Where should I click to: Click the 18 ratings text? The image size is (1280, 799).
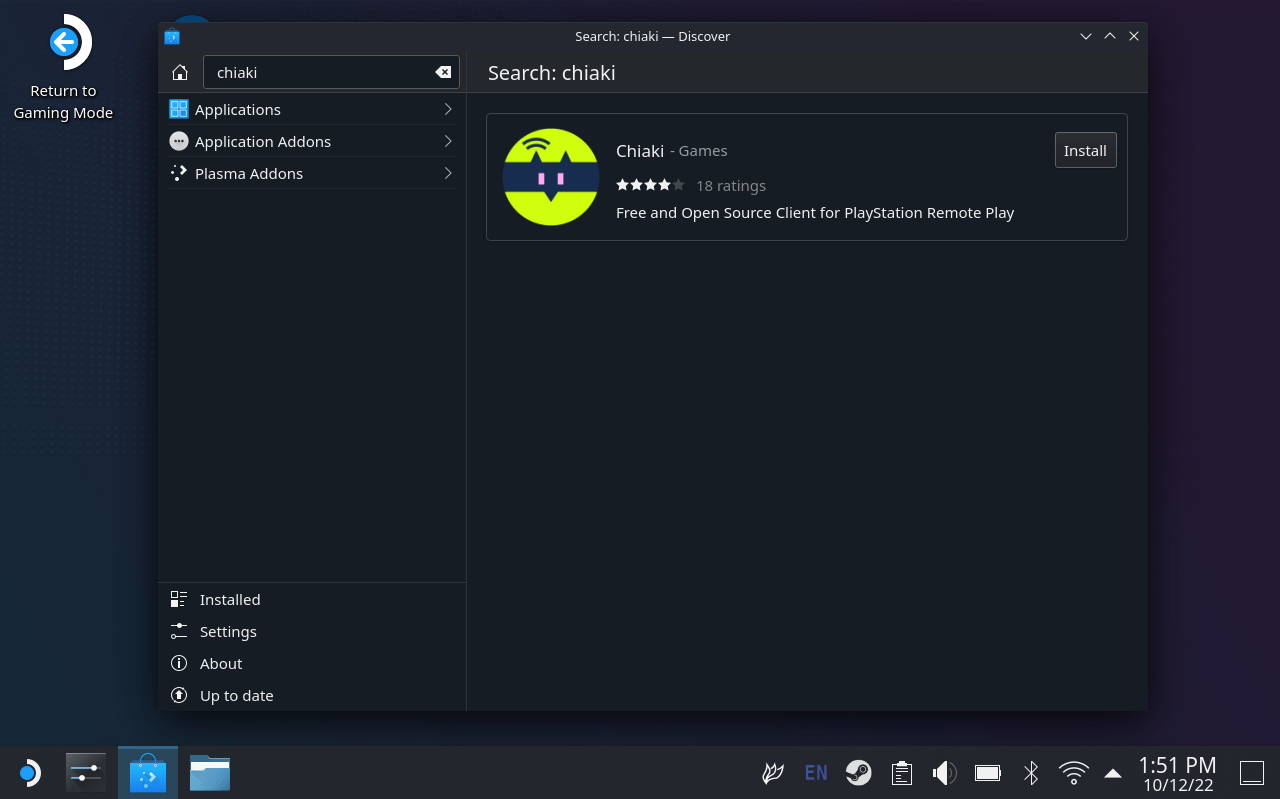[x=731, y=185]
